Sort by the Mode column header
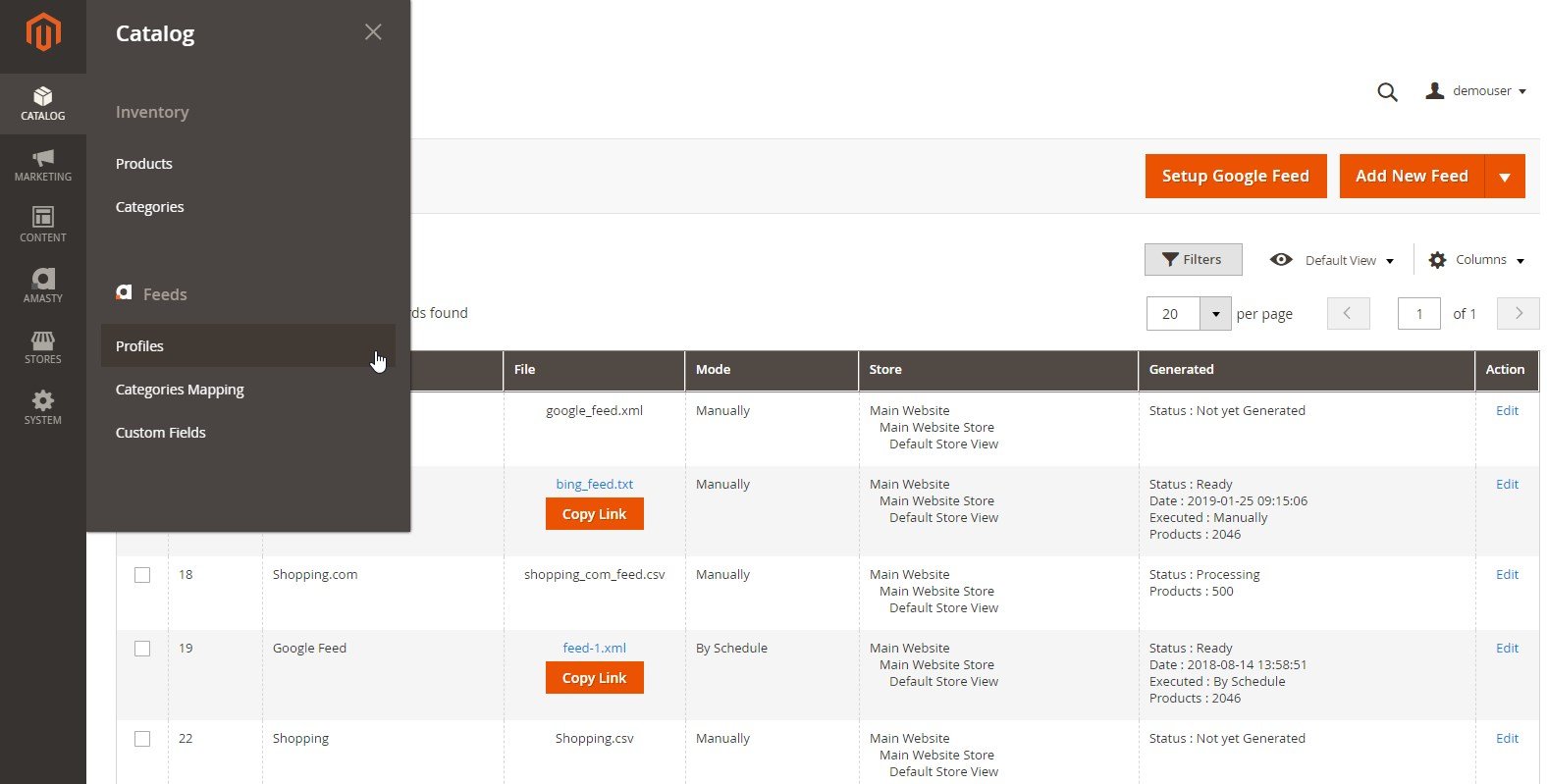This screenshot has width=1547, height=784. (x=772, y=370)
